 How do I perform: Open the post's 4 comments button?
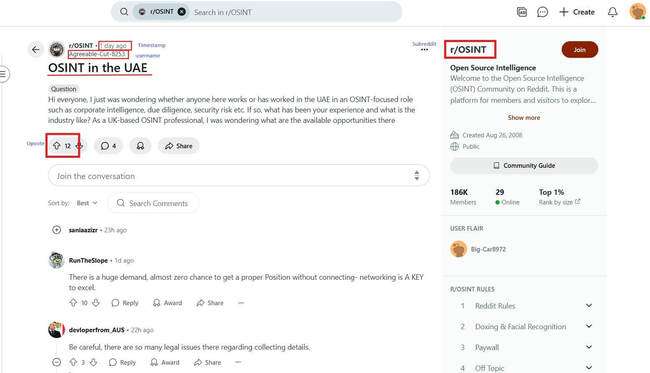point(108,146)
